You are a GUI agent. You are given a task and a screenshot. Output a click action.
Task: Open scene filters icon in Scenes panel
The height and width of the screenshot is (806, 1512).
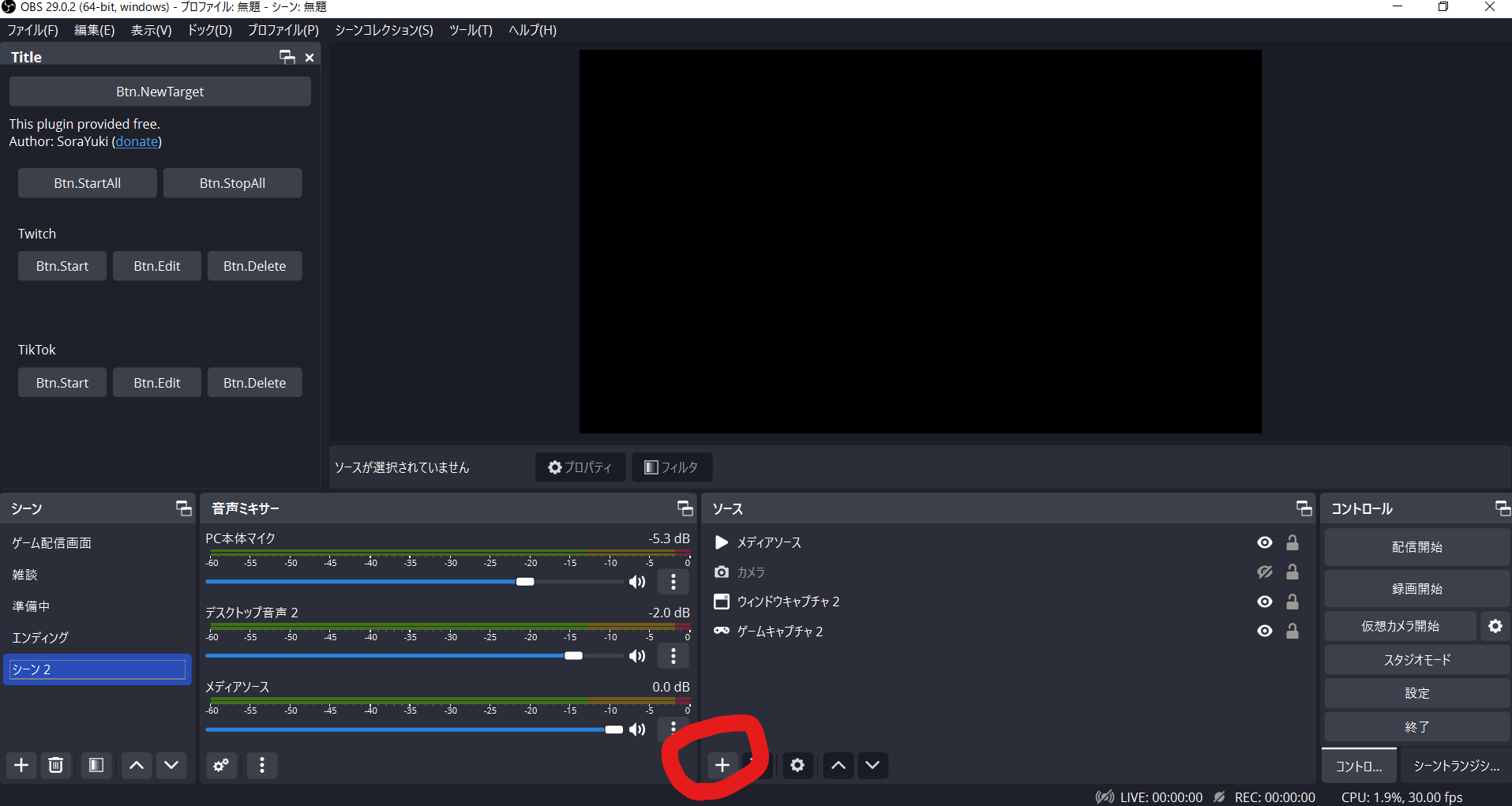coord(96,765)
